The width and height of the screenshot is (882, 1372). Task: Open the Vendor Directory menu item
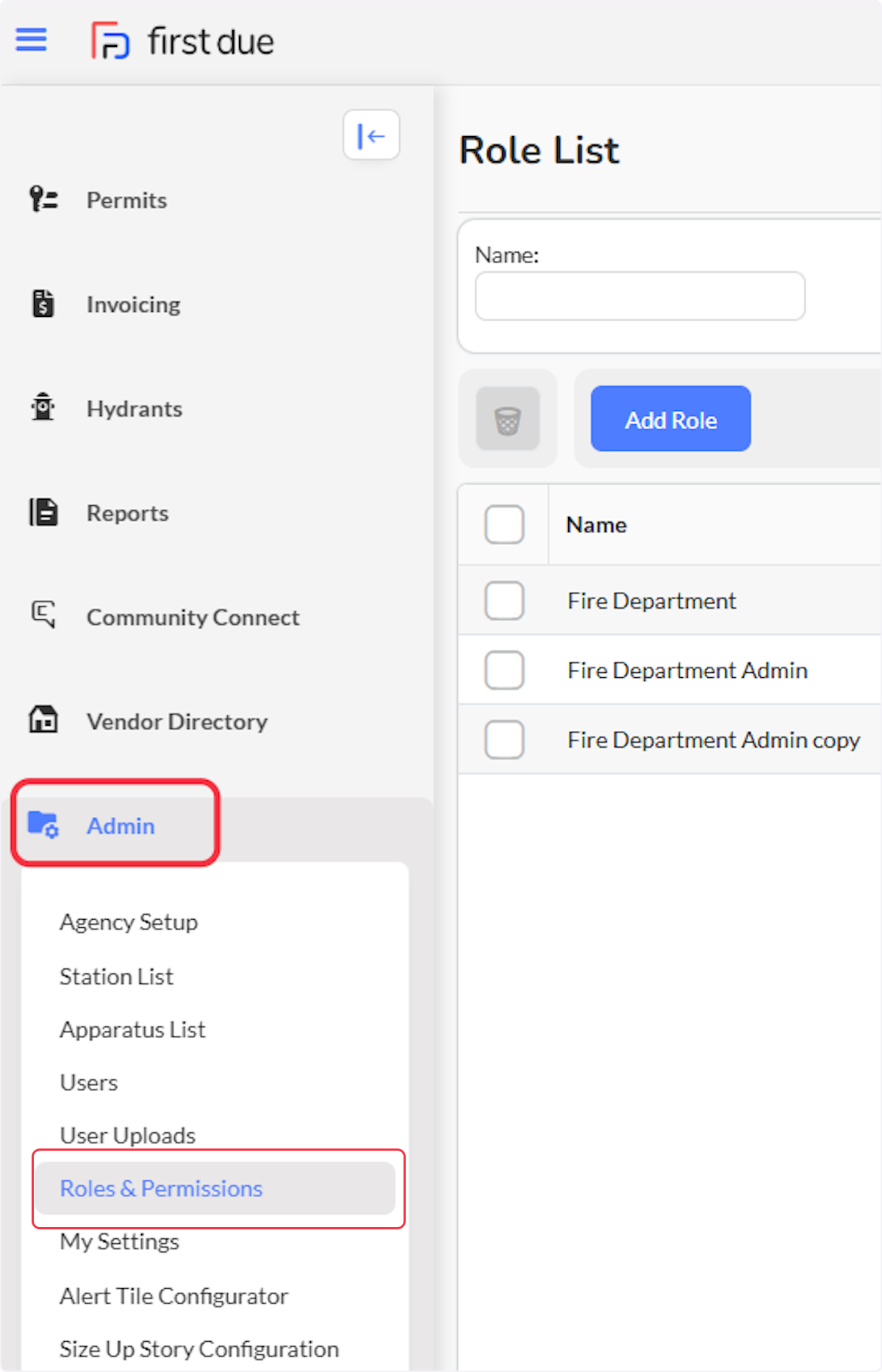(177, 722)
